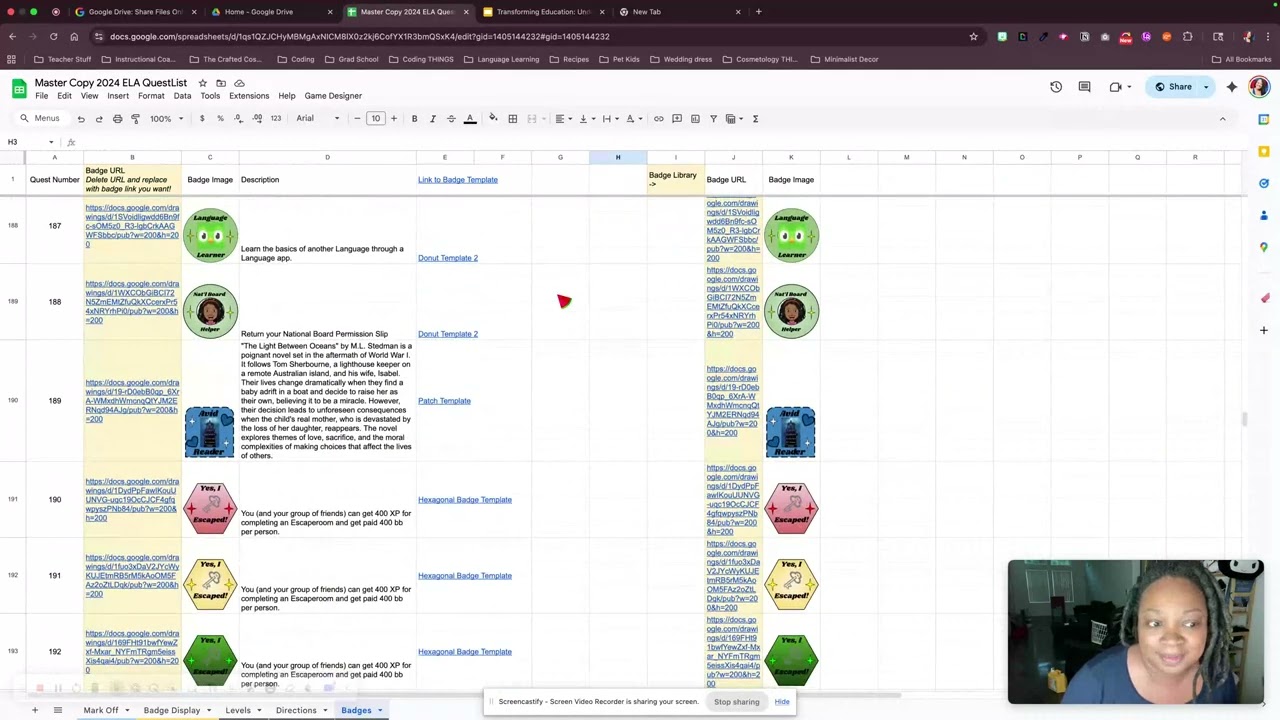This screenshot has width=1280, height=720.
Task: View cloud document status icon
Action: (239, 83)
